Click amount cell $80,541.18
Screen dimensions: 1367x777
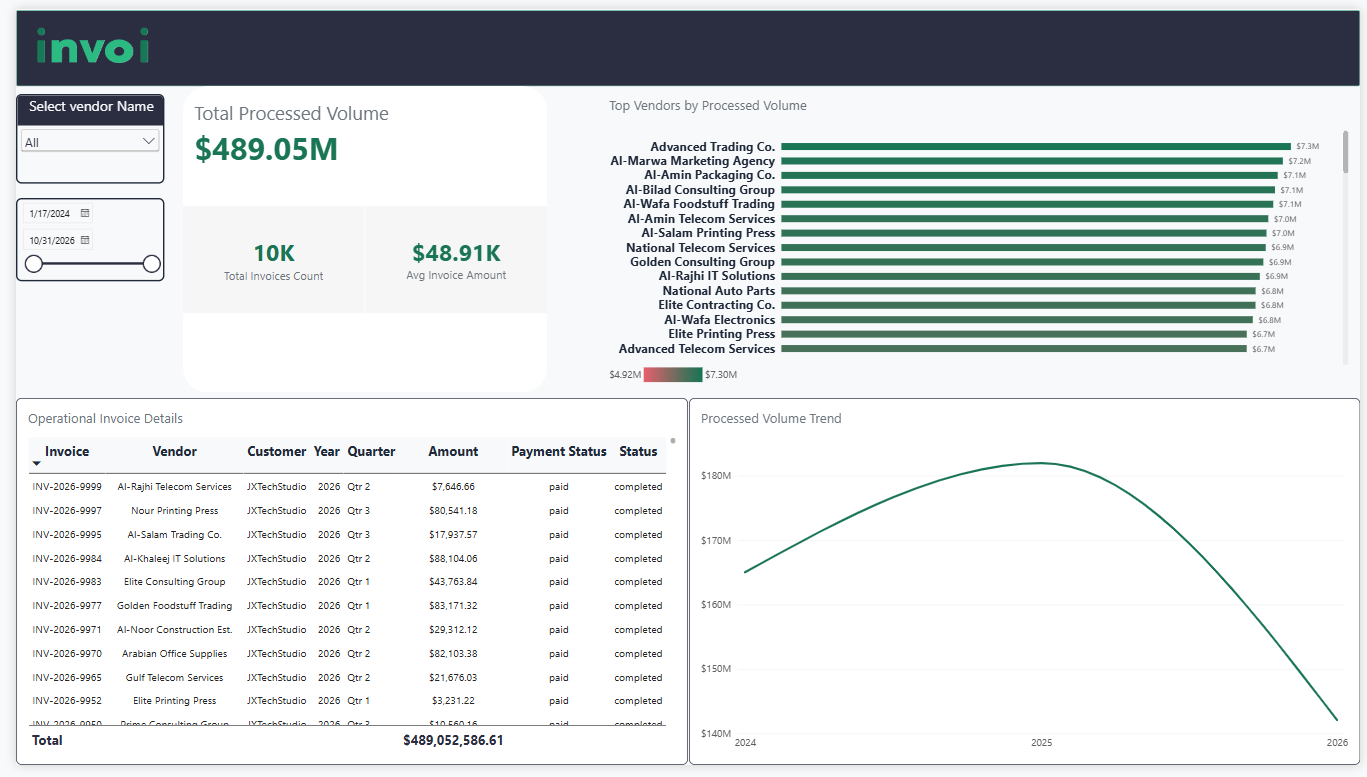pos(453,511)
